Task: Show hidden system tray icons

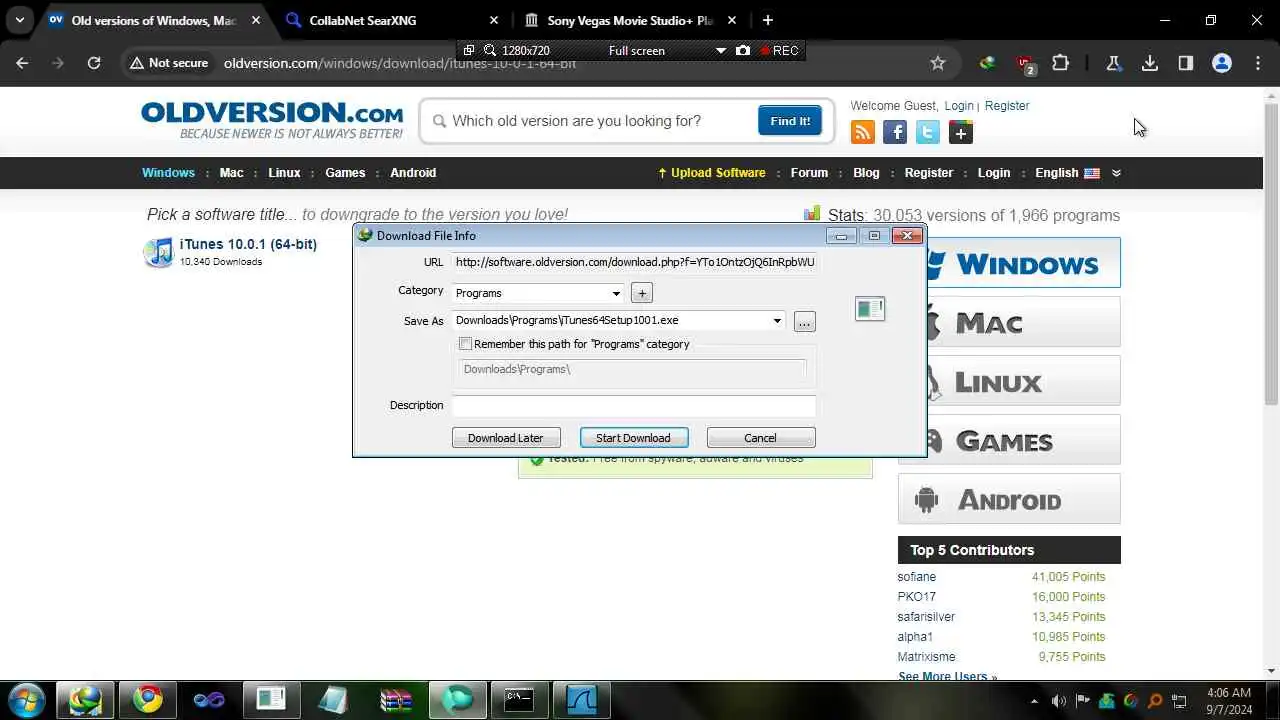Action: tap(1035, 701)
